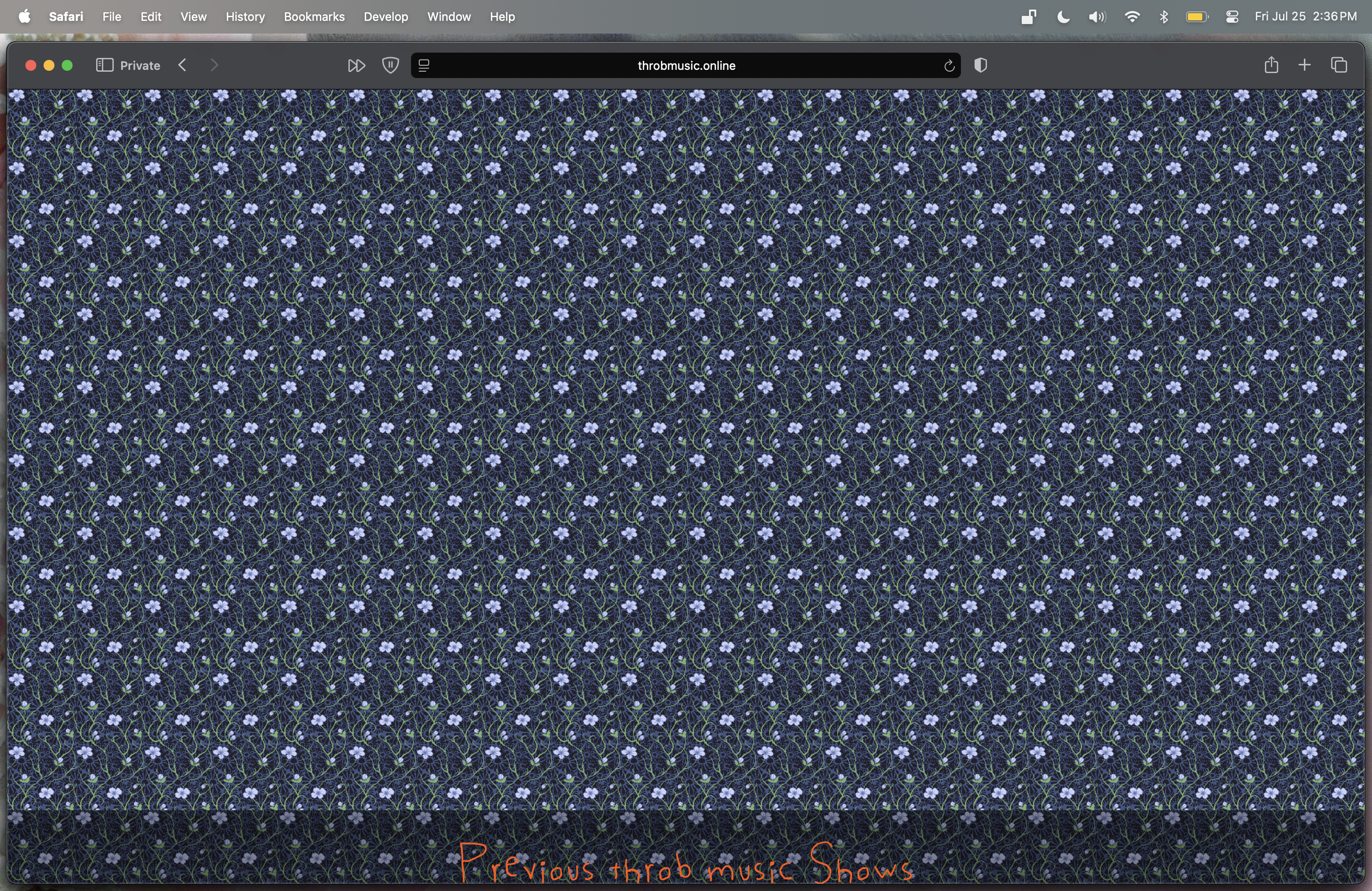
Task: Open Control Center
Action: click(1232, 17)
